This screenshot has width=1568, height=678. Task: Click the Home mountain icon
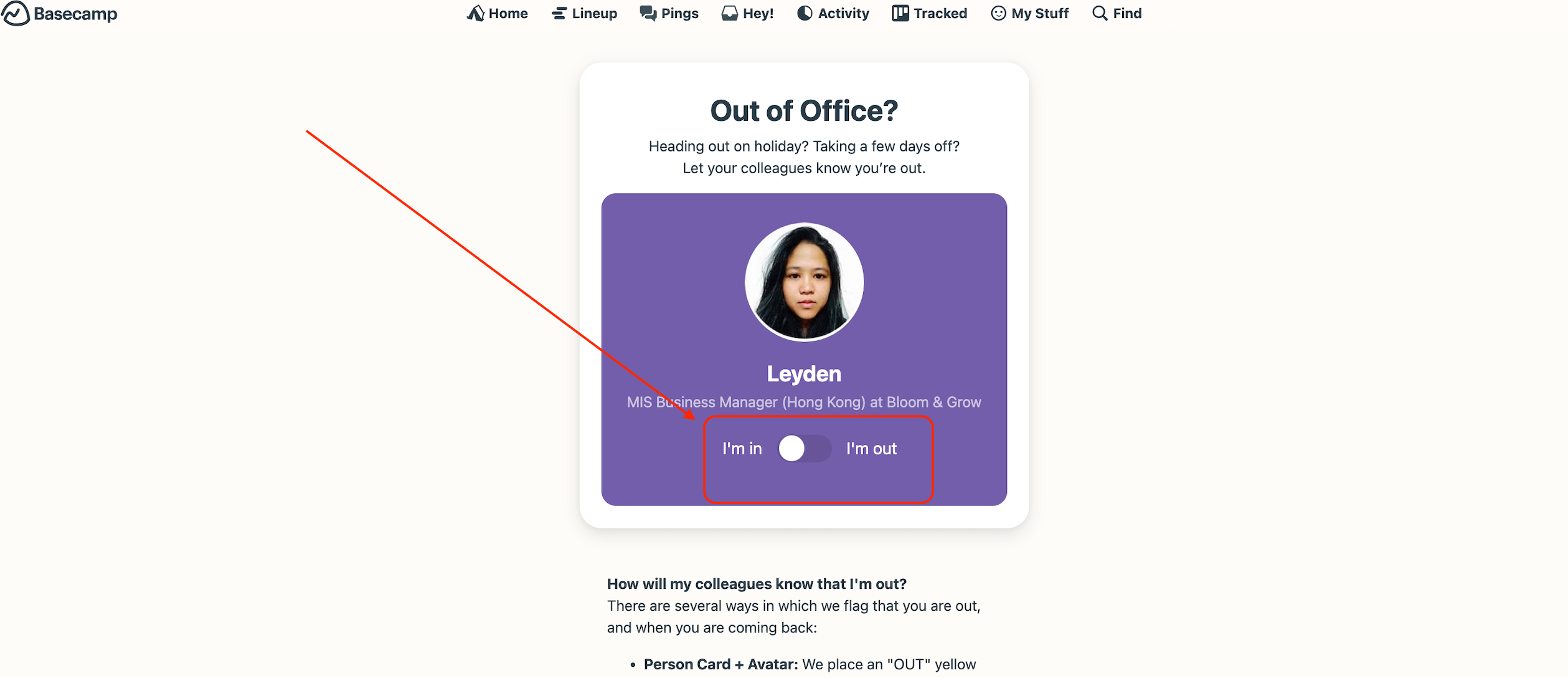tap(476, 13)
